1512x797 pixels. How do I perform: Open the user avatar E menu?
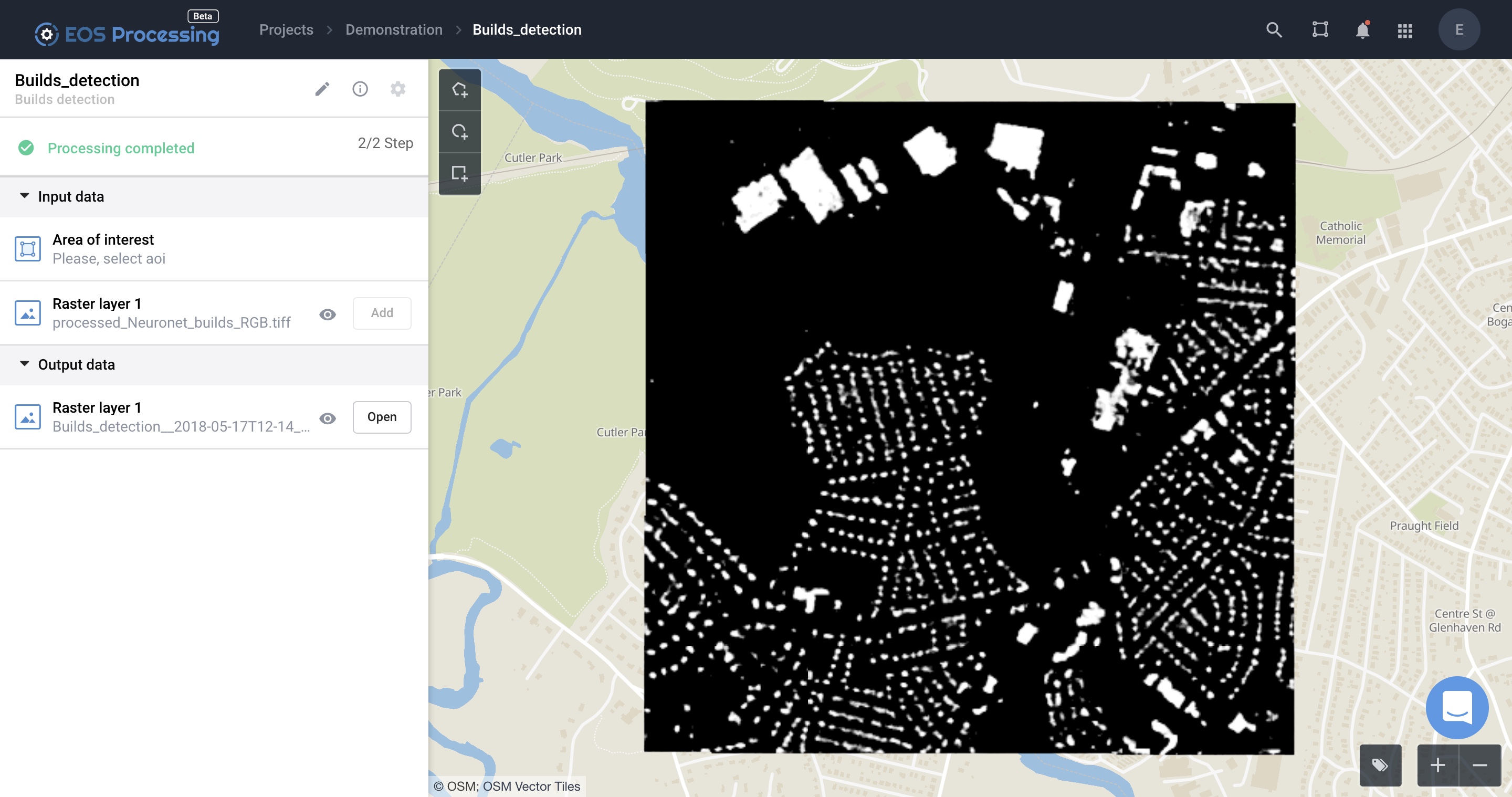click(x=1458, y=30)
